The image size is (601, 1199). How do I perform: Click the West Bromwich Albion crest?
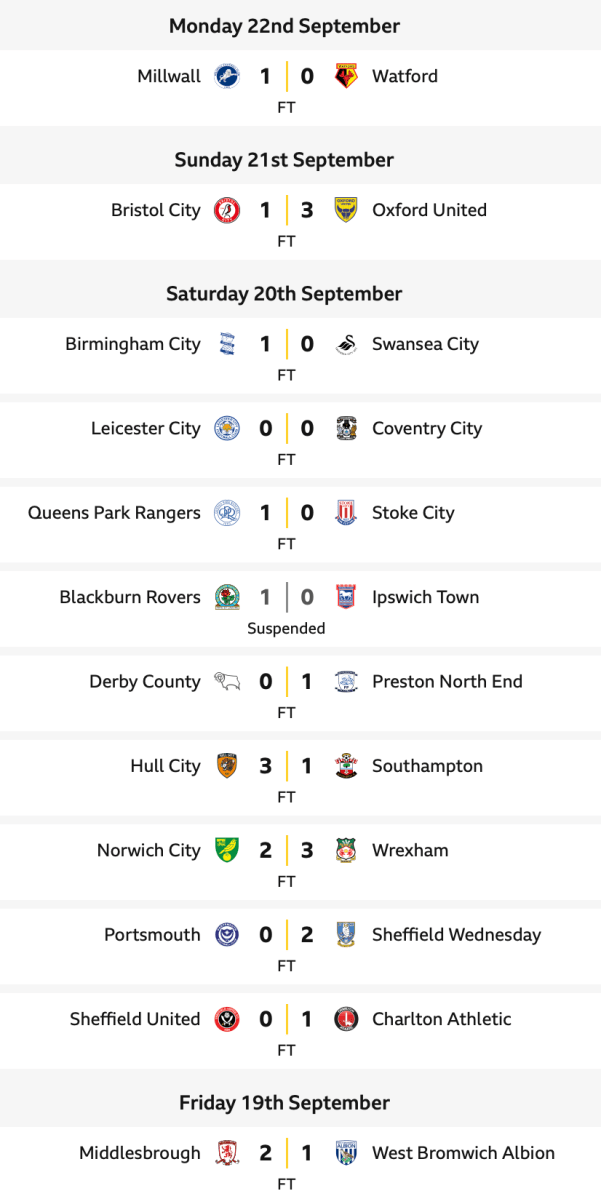pos(345,1154)
